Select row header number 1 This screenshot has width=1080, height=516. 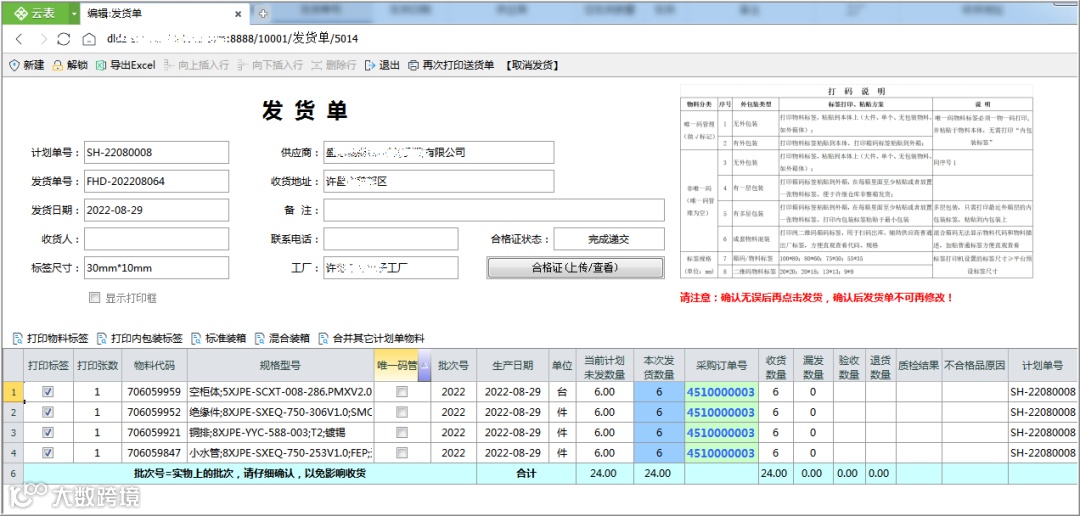(x=13, y=392)
